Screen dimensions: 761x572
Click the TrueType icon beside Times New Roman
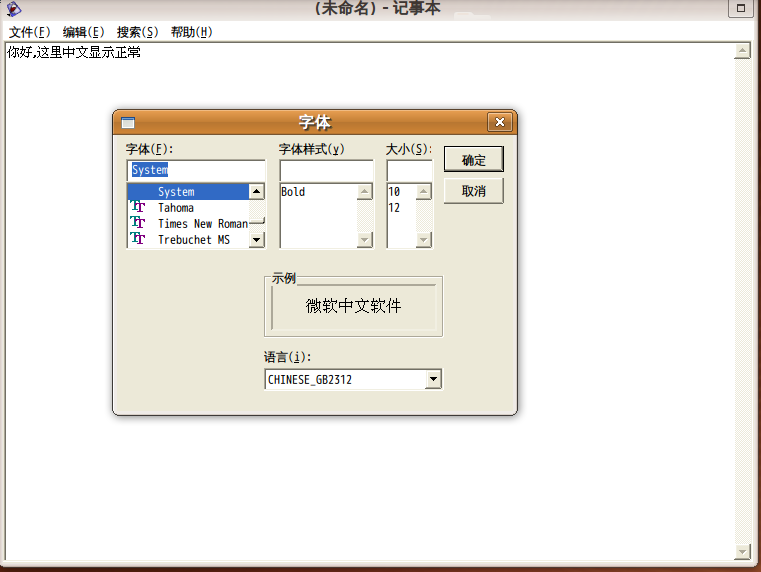point(138,223)
